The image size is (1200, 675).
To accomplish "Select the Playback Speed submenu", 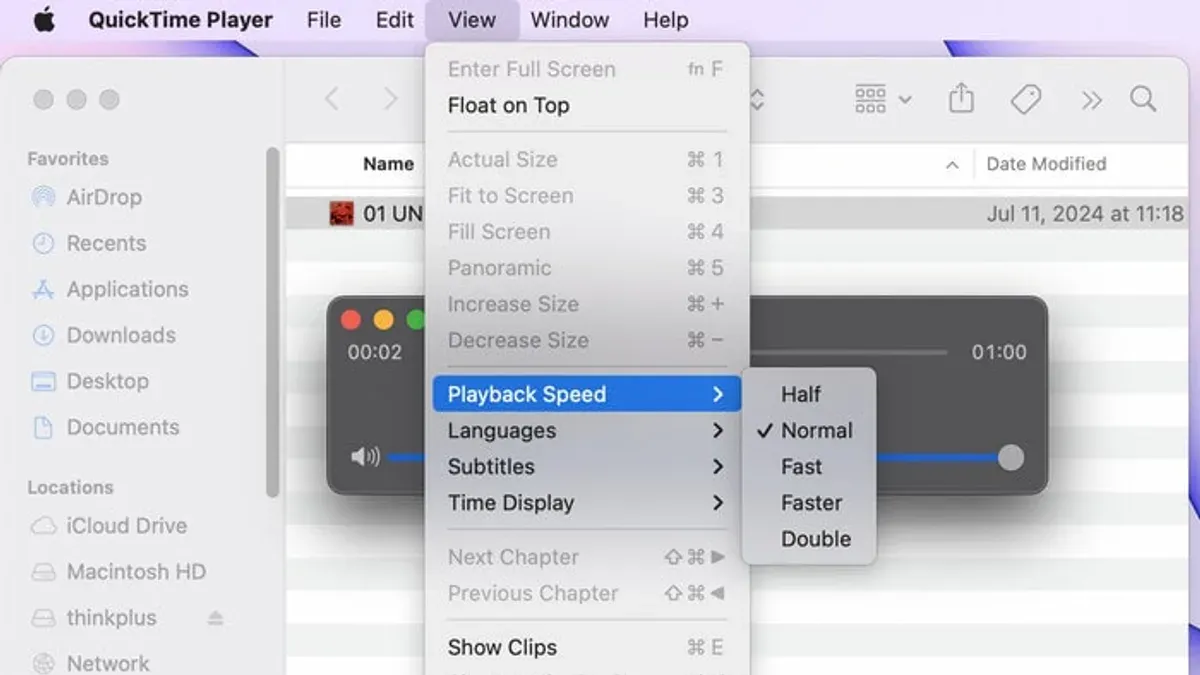I will 587,394.
